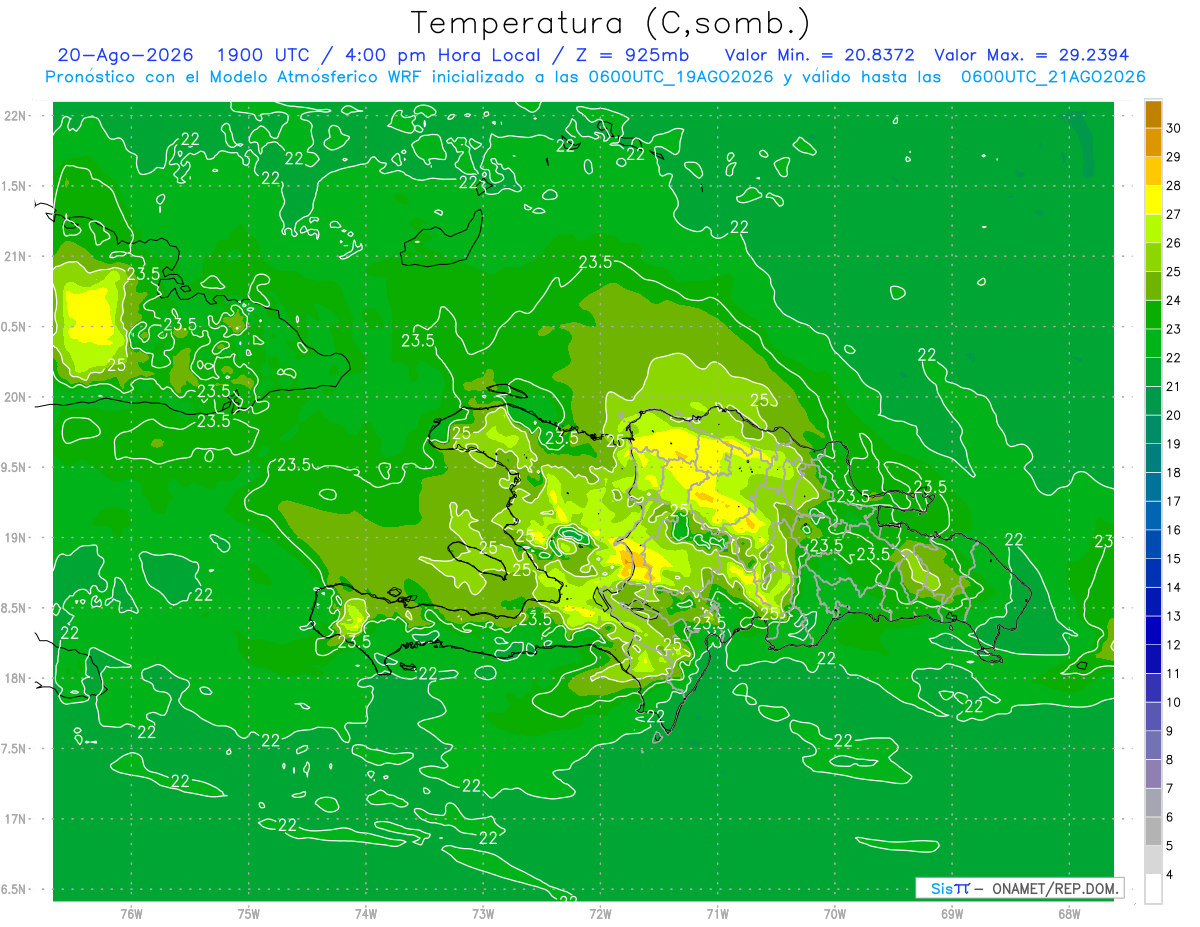Click the 21N latitude axis label
The width and height of the screenshot is (1200, 927).
(x=16, y=256)
